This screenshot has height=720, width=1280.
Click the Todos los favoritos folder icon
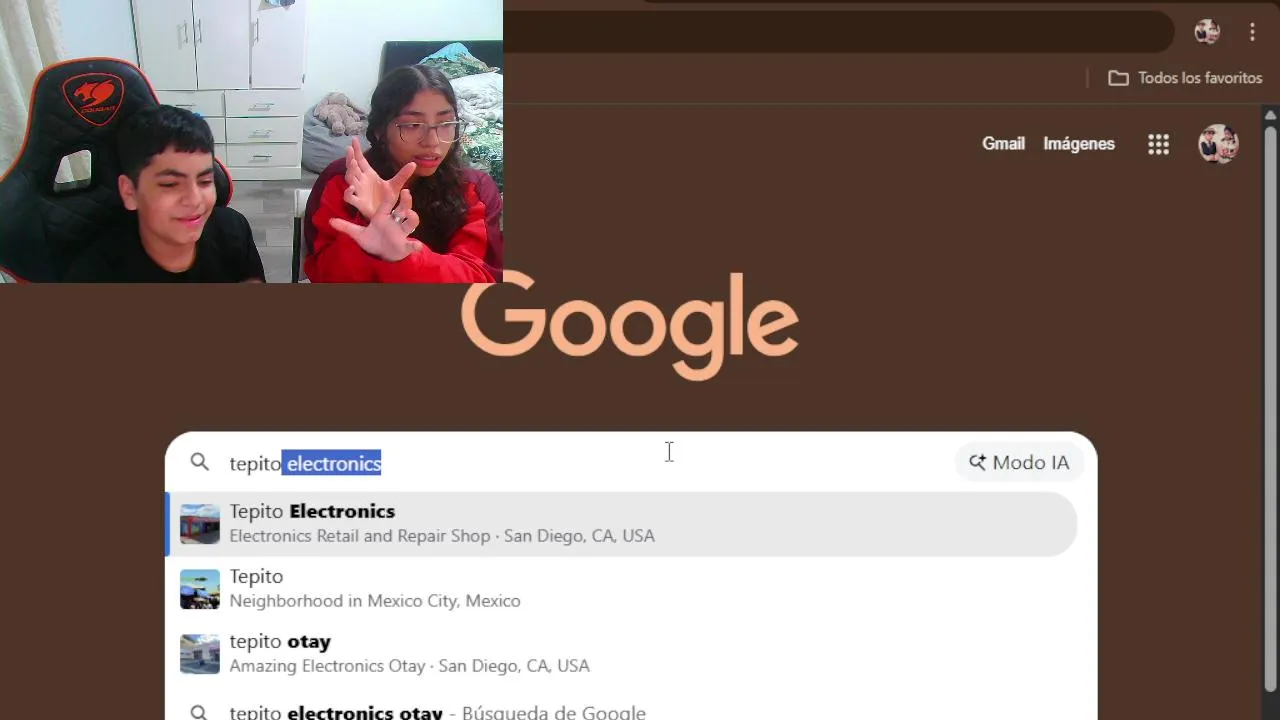pos(1118,78)
